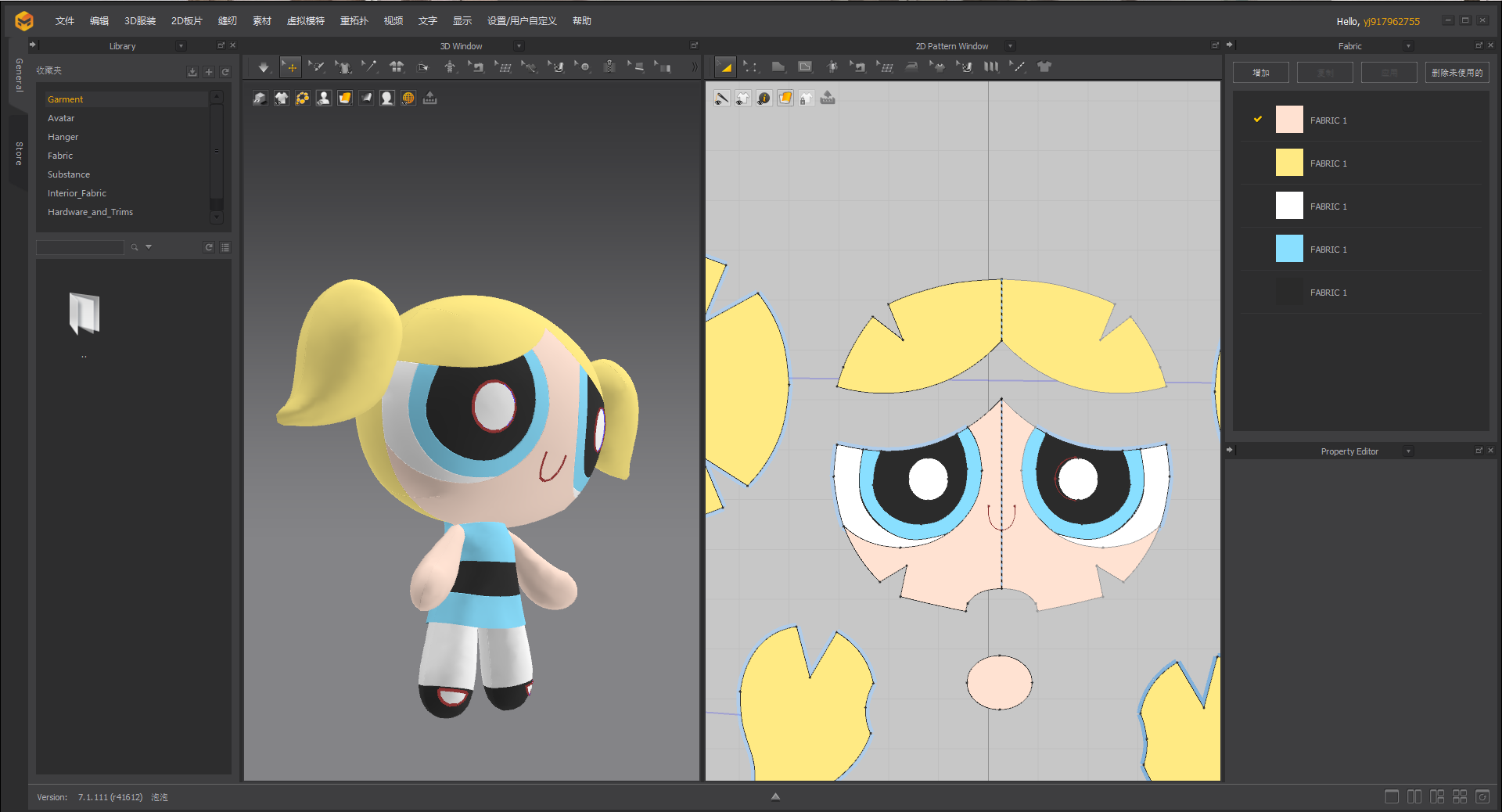Select the button tool in 3D toolbar
The height and width of the screenshot is (812, 1502).
[x=583, y=67]
